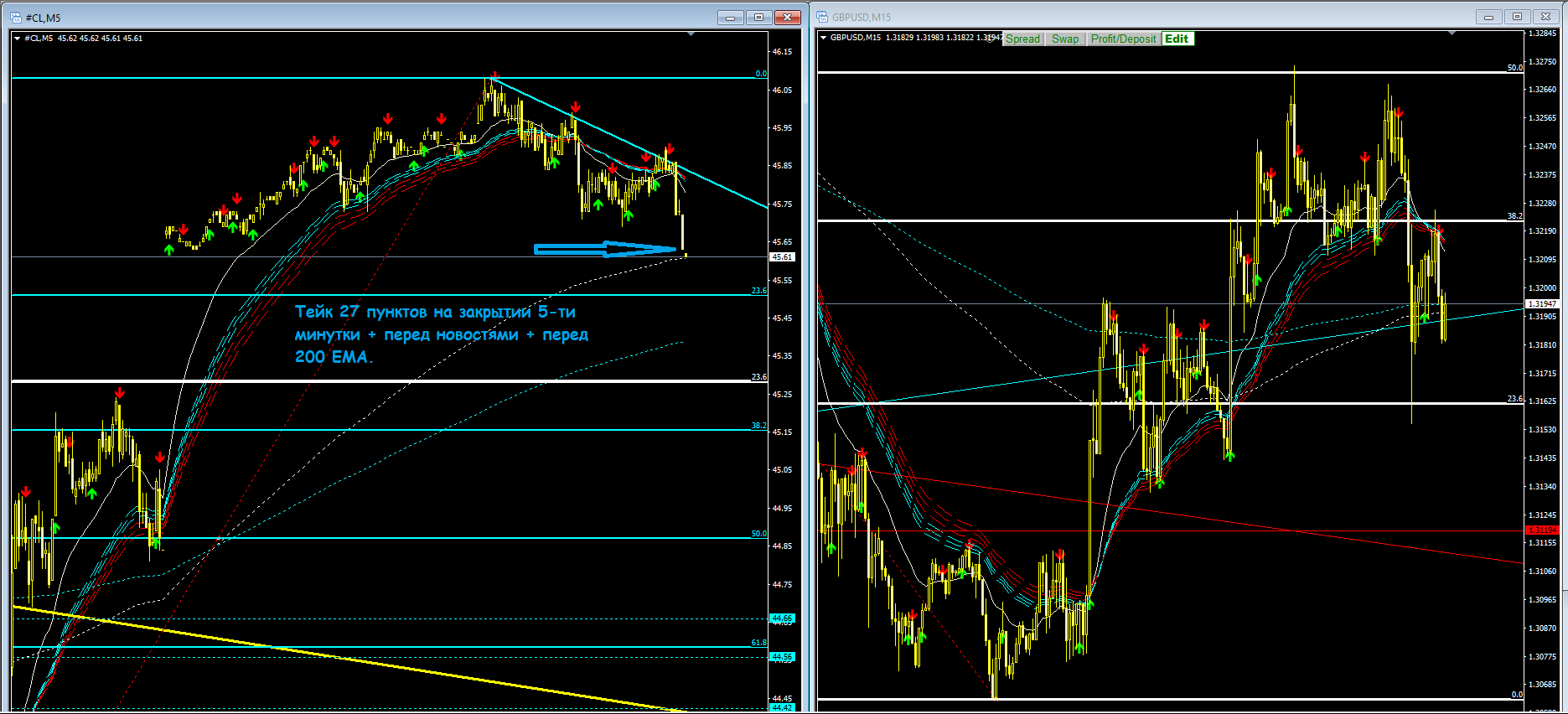The width and height of the screenshot is (1568, 714).
Task: Click the 0.0 Fibonacci label at #CL chart top
Action: 761,74
